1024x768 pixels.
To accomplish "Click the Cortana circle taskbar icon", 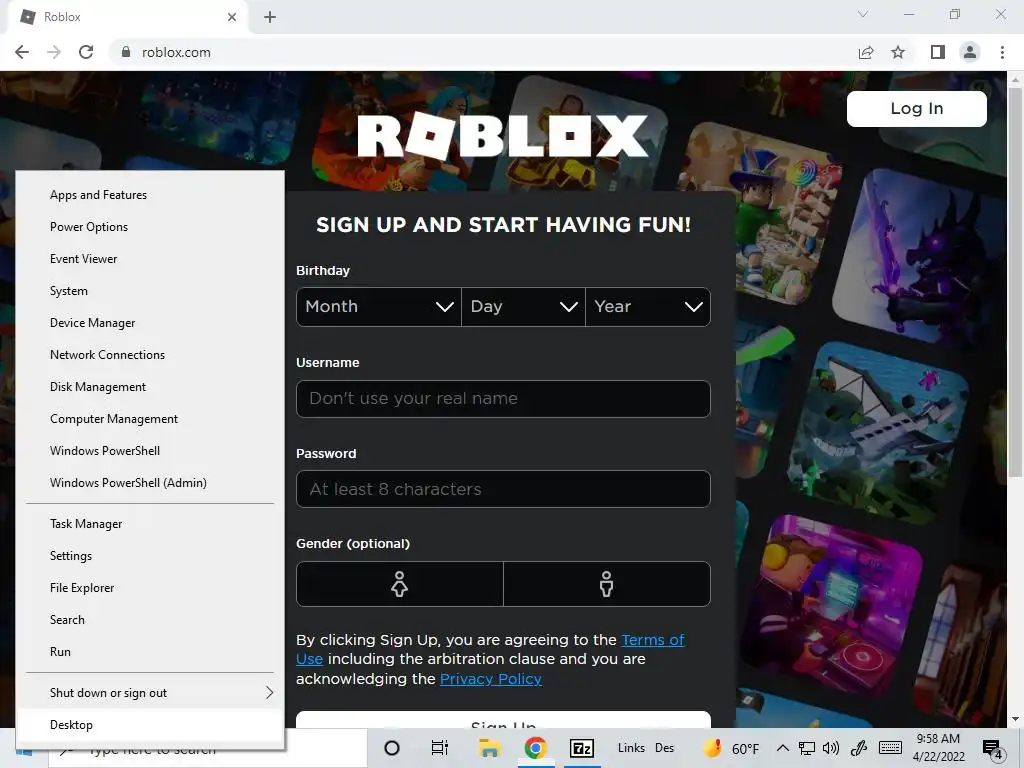I will 392,748.
